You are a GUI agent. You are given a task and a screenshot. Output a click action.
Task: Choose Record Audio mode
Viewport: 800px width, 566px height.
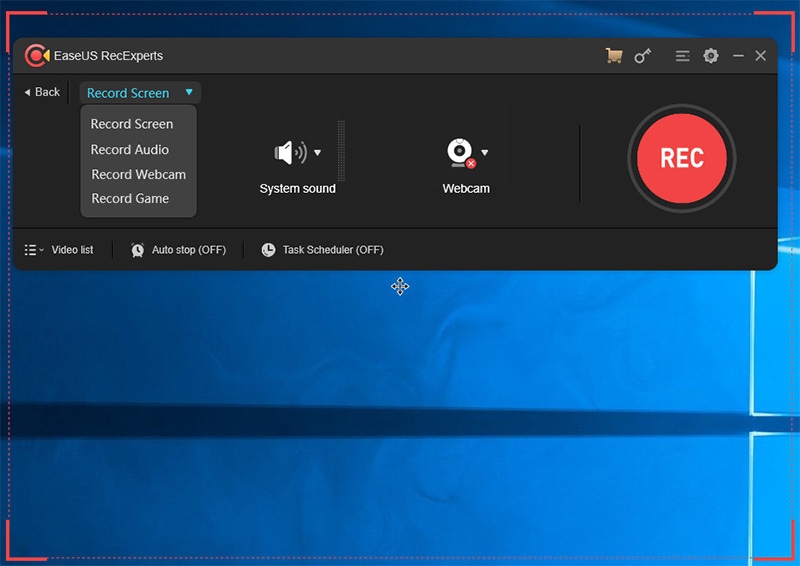[130, 150]
